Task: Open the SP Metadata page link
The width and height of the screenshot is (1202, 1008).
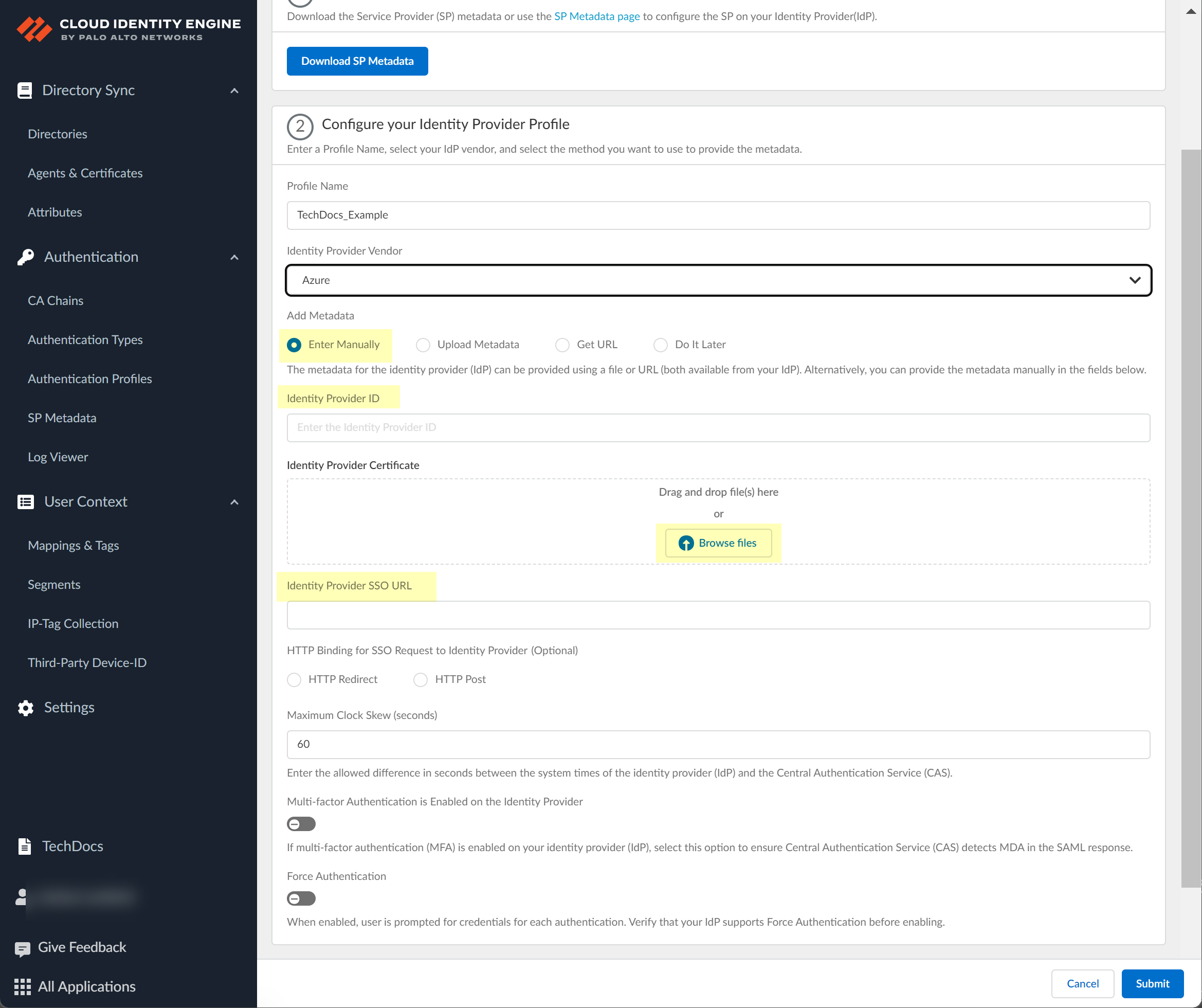Action: (596, 16)
